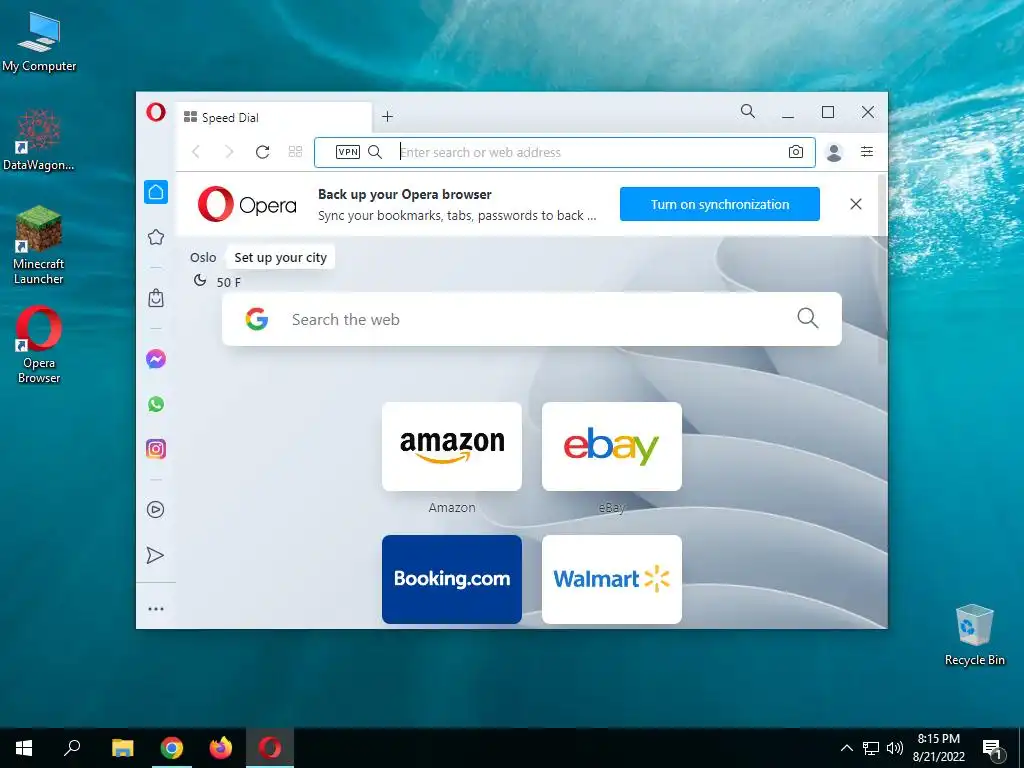
Task: Open Chrome from the taskbar
Action: pos(172,748)
